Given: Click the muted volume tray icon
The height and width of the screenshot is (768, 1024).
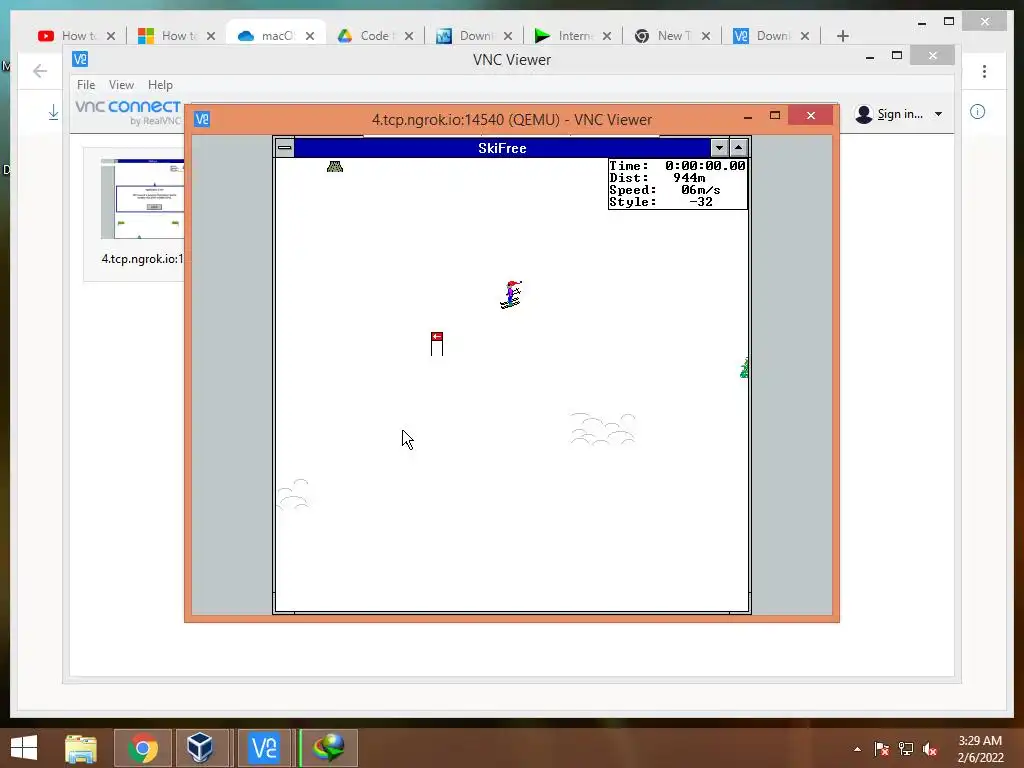Looking at the screenshot, I should click(929, 748).
